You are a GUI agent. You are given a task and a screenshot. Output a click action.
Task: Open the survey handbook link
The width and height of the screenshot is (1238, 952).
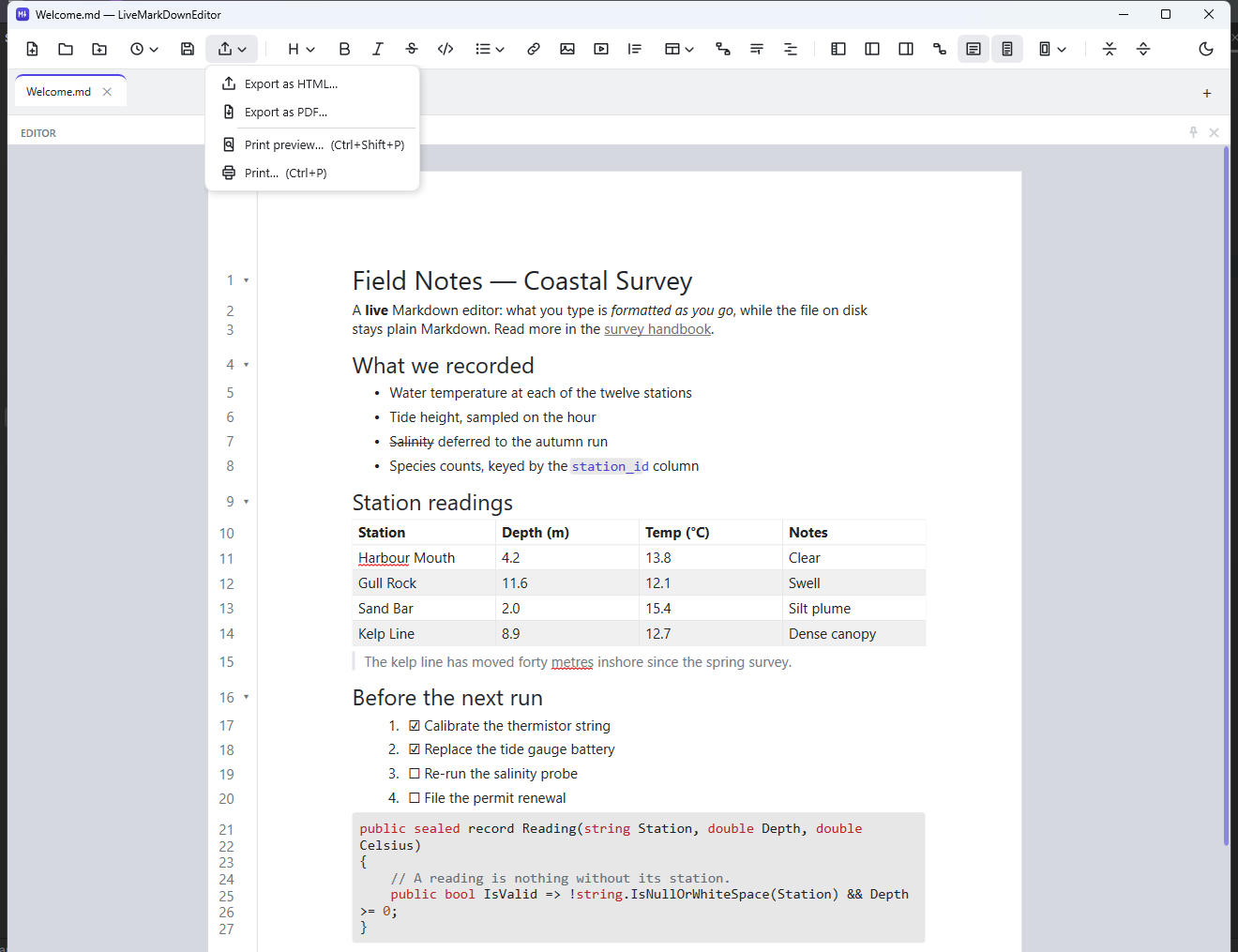tap(657, 329)
